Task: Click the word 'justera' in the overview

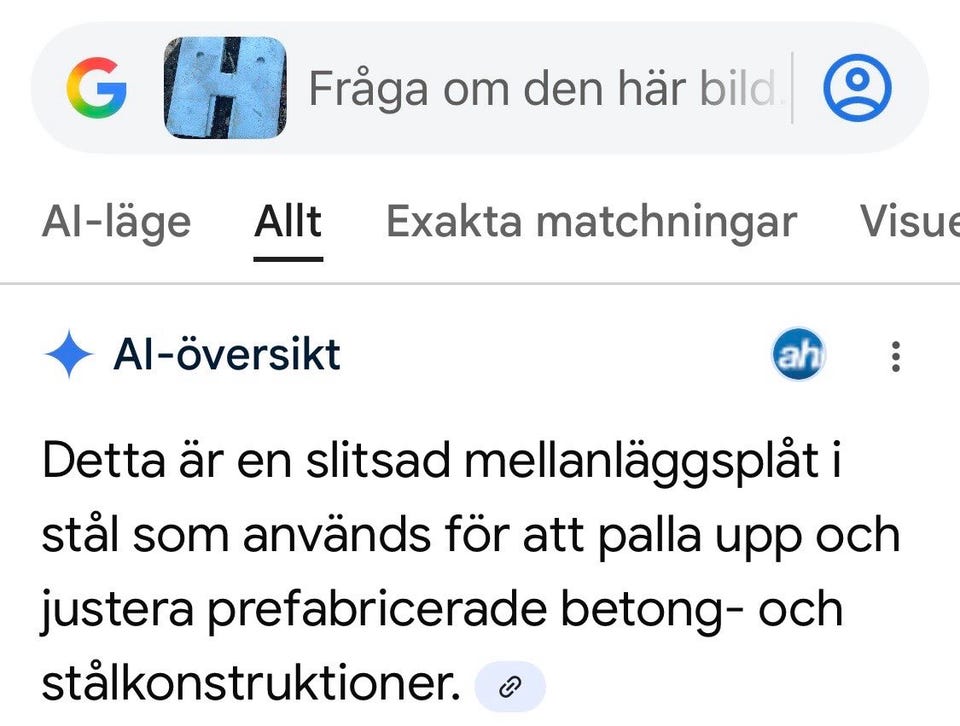Action: (112, 611)
